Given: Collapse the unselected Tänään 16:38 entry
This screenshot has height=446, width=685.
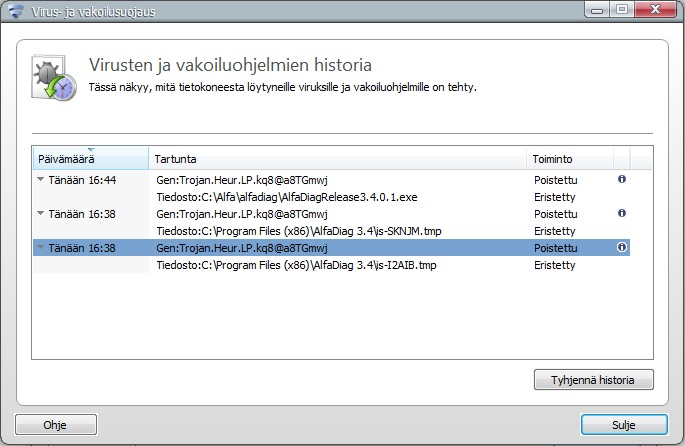Looking at the screenshot, I should [41, 213].
